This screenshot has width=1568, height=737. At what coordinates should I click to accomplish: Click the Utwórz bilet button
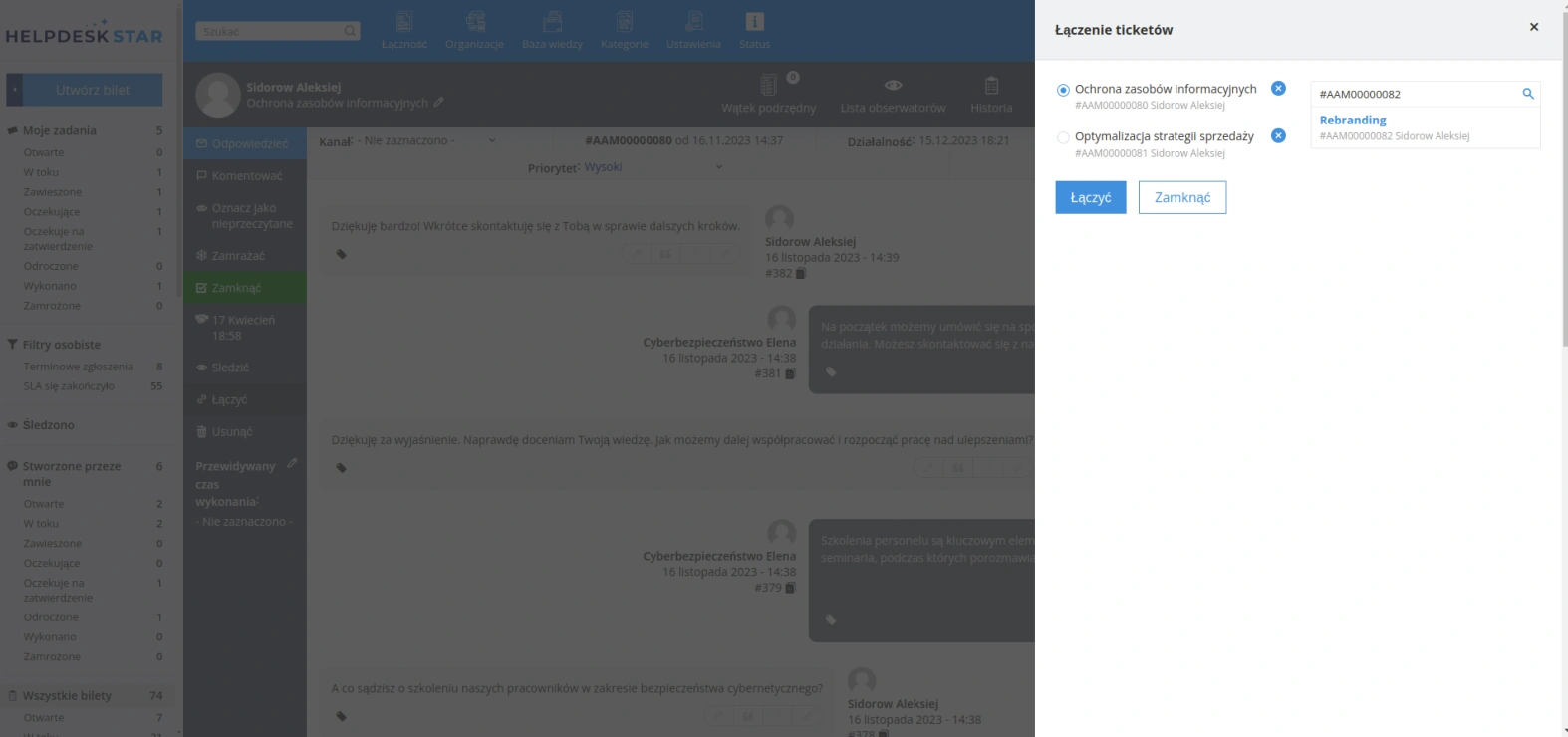coord(93,90)
